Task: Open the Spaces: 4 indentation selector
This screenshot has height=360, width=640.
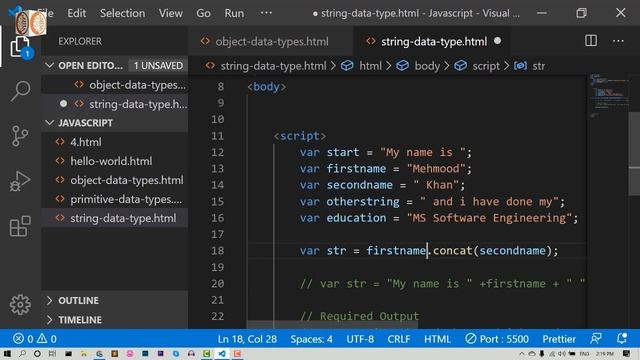Action: [311, 339]
